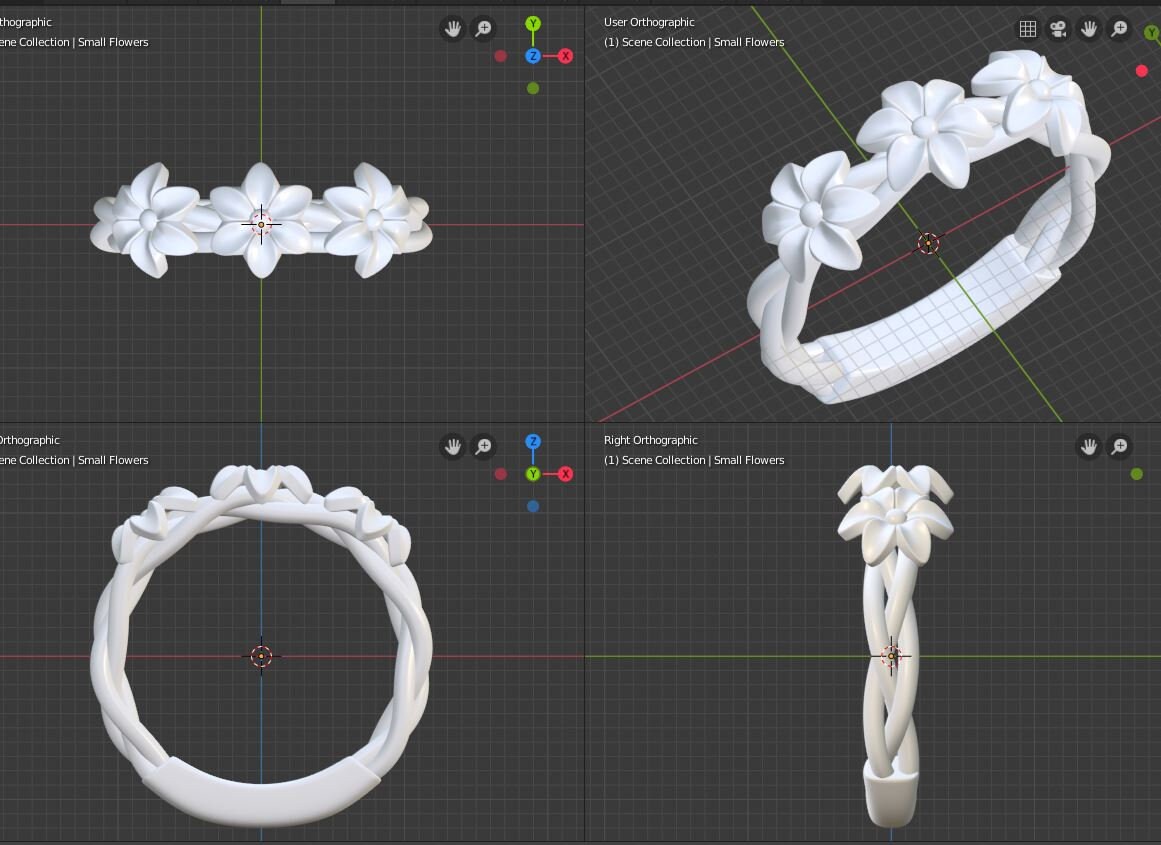Select the middle flower in the top-view ring viewport
The height and width of the screenshot is (845, 1161).
(x=261, y=220)
